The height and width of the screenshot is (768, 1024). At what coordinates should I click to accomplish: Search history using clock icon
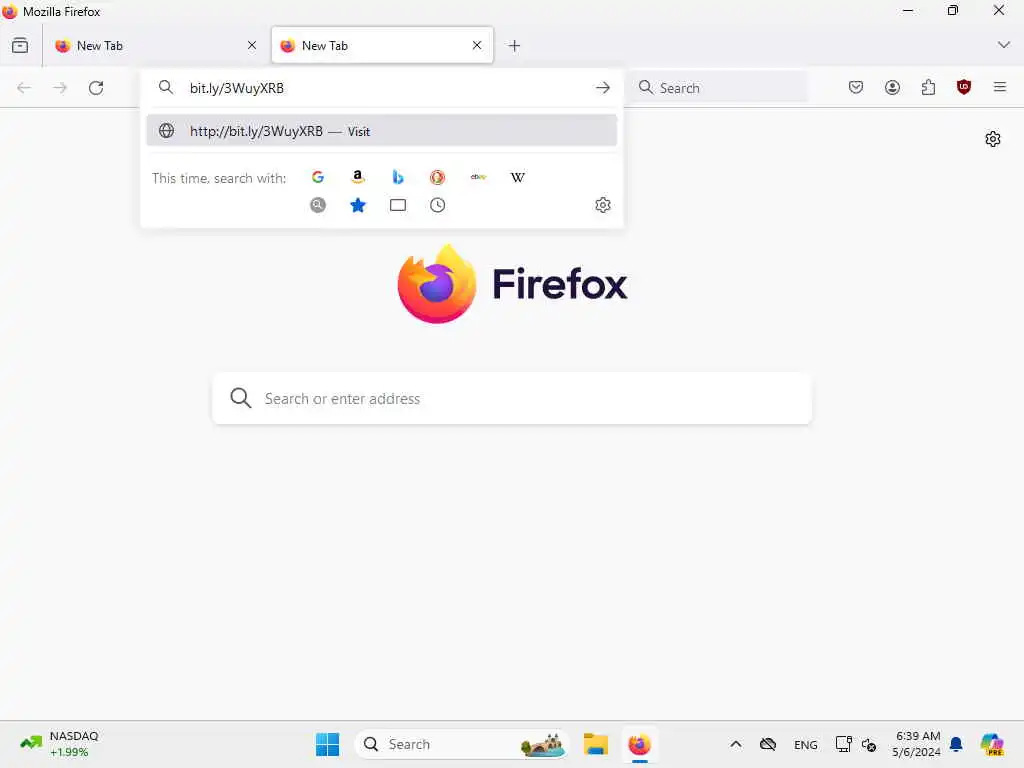coord(438,205)
